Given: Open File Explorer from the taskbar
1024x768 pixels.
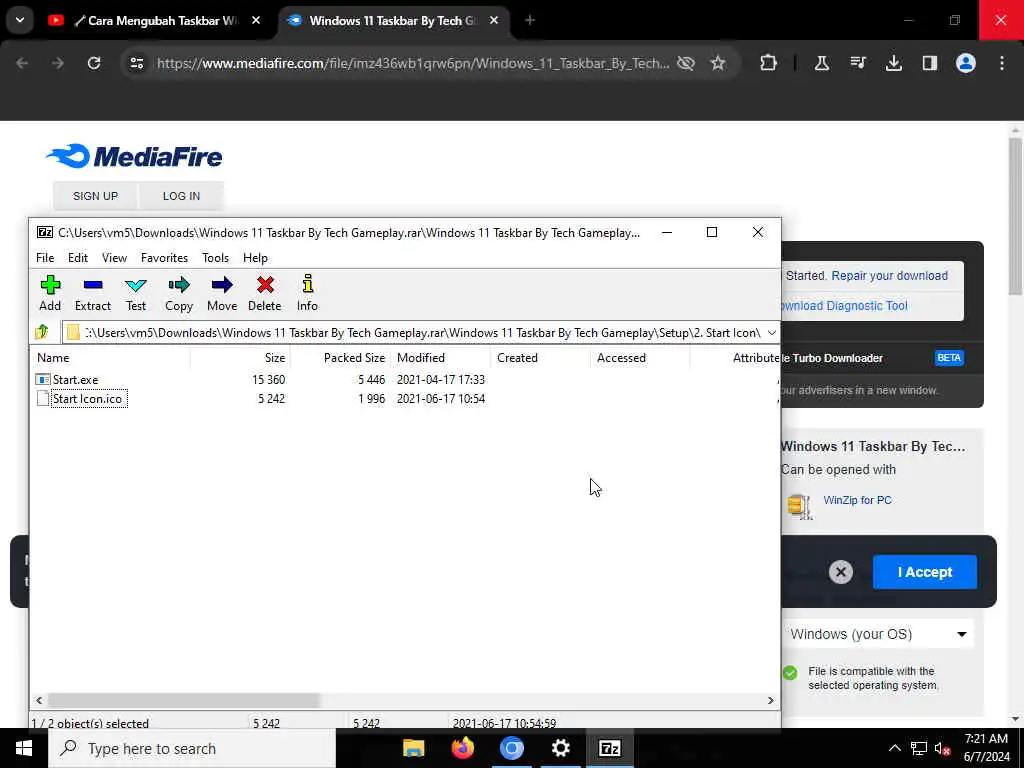Looking at the screenshot, I should tap(413, 748).
